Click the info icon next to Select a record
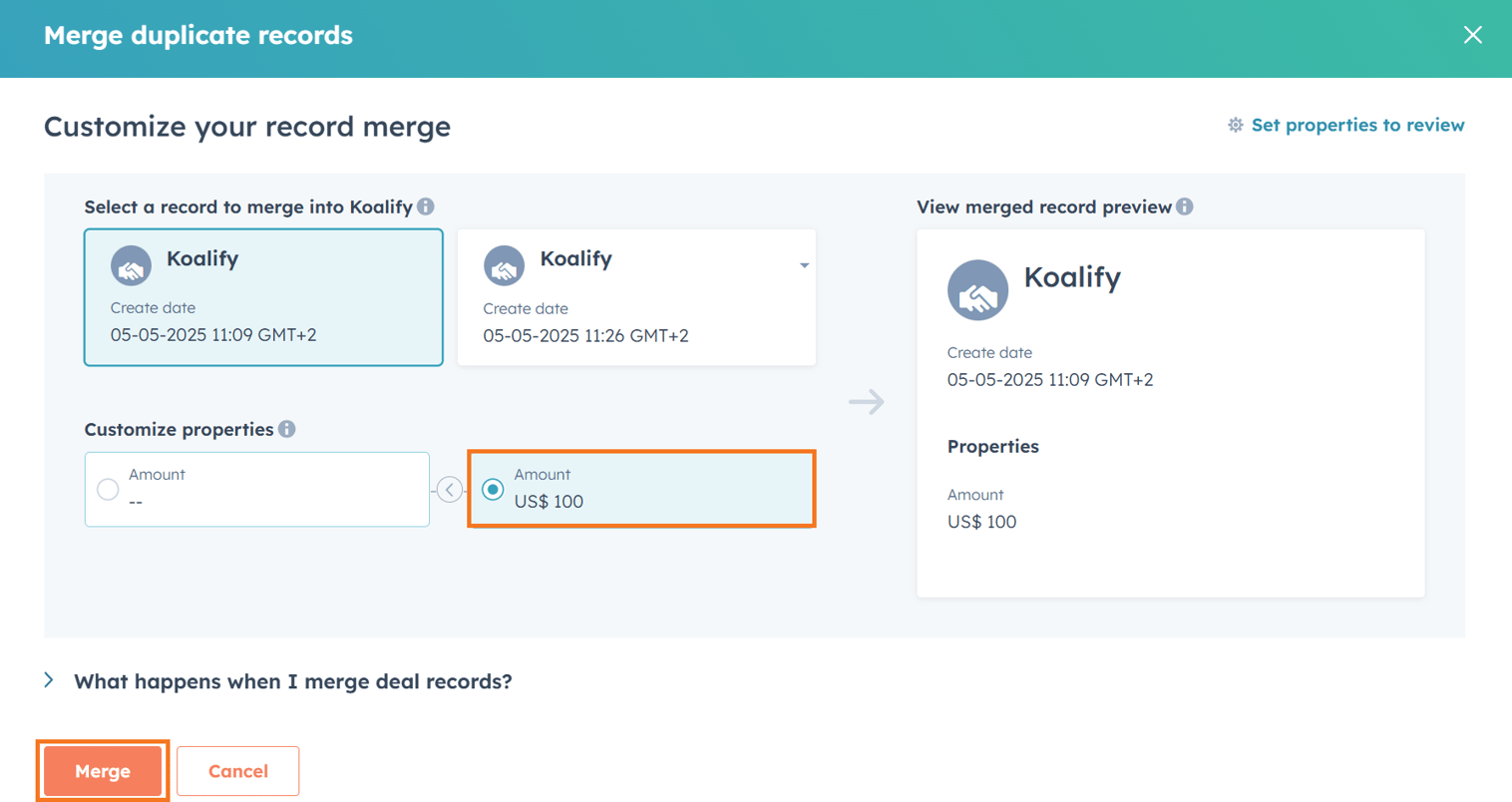 427,206
